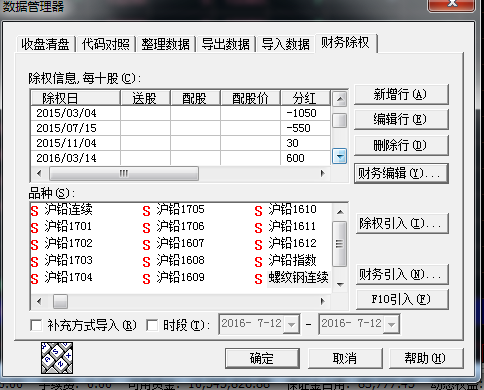Open help via 帮助 button
This screenshot has width=484, height=390.
[426, 359]
